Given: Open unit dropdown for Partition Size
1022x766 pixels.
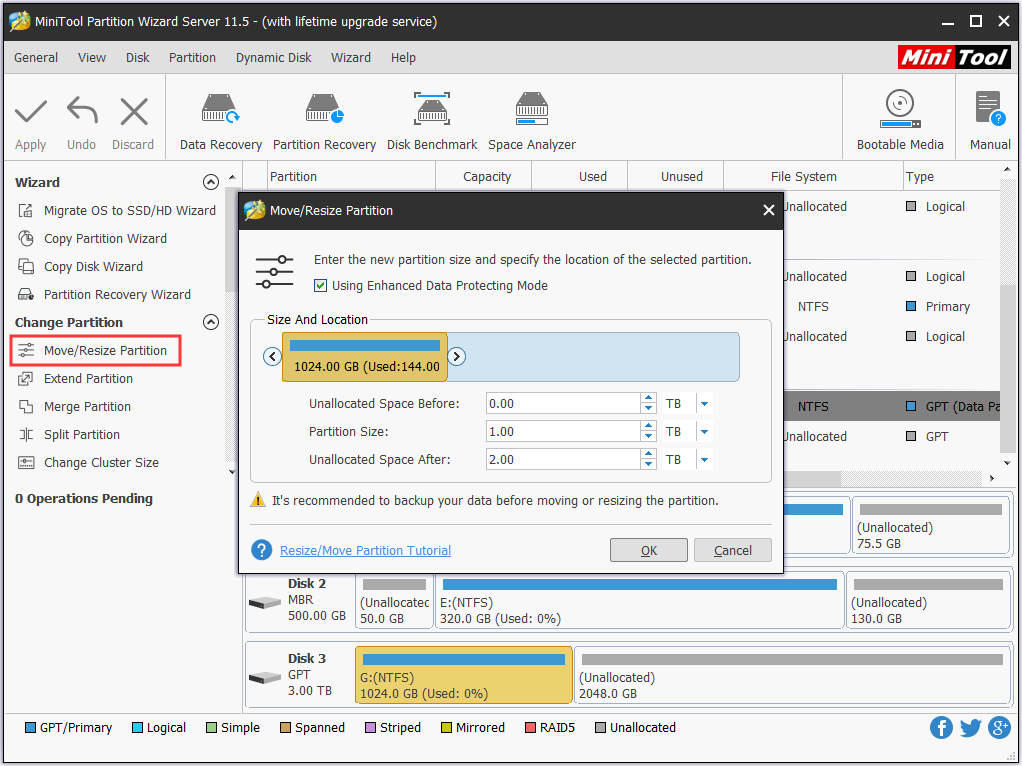Looking at the screenshot, I should point(705,432).
